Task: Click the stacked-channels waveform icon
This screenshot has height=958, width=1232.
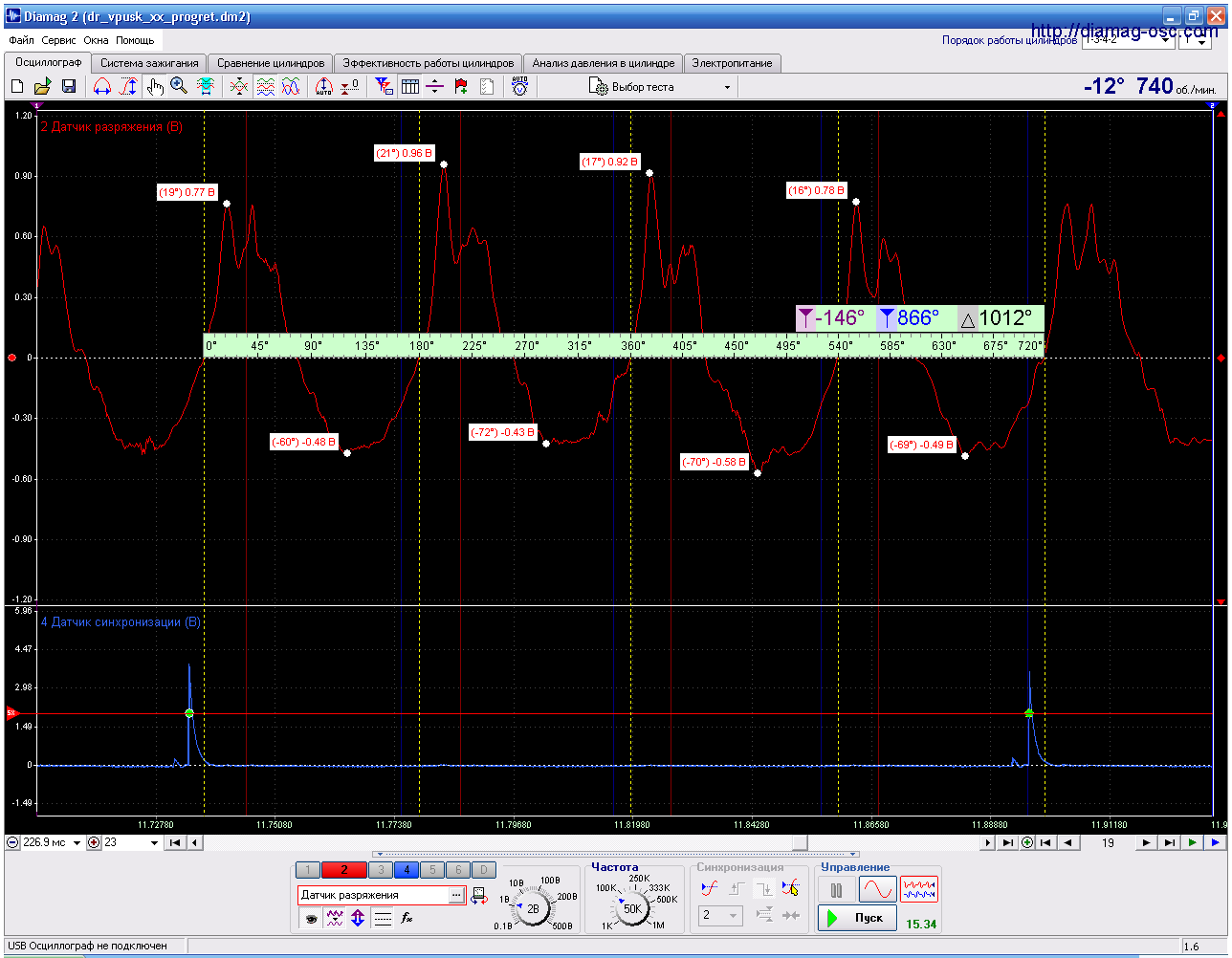Action: (x=265, y=87)
